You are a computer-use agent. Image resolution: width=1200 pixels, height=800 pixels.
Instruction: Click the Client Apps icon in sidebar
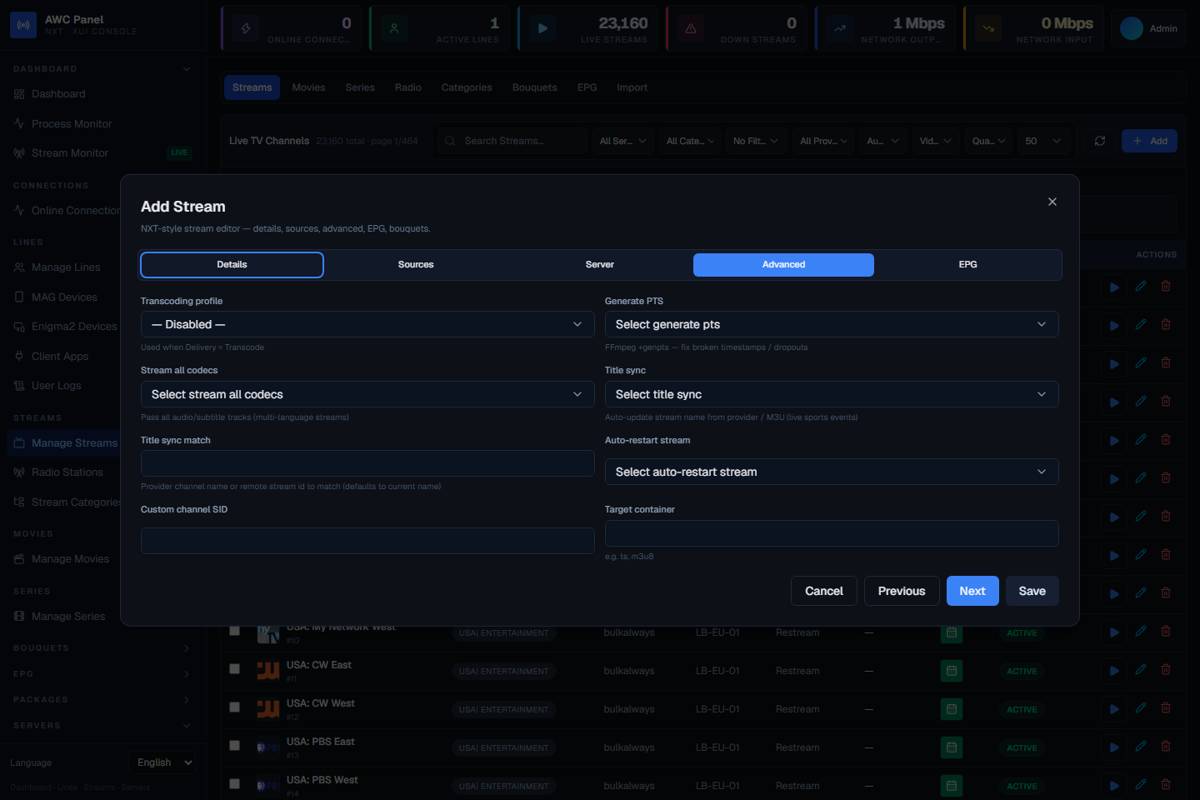click(x=19, y=356)
